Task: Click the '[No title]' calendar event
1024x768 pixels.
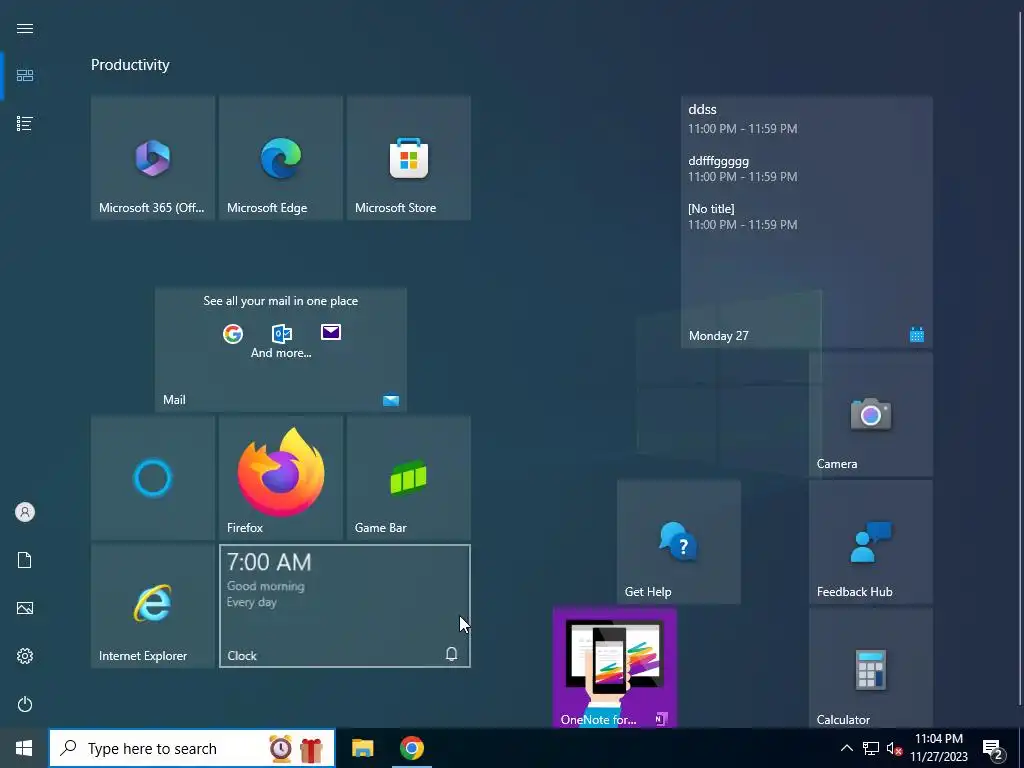Action: 743,216
